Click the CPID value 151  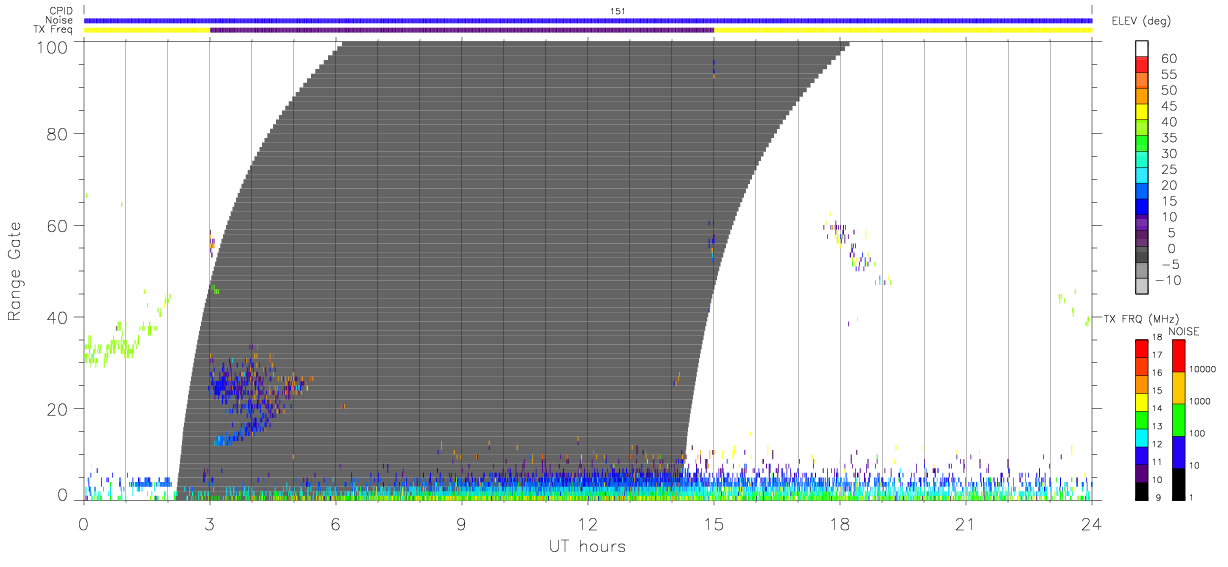618,11
